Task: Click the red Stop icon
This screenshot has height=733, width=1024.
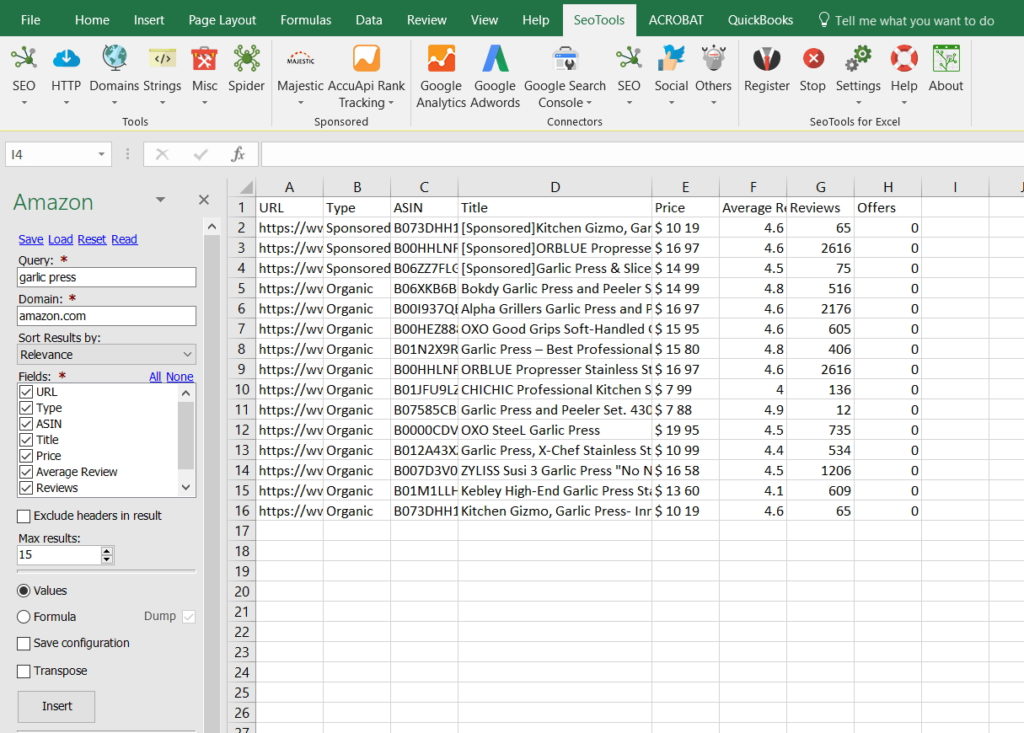Action: pos(813,58)
